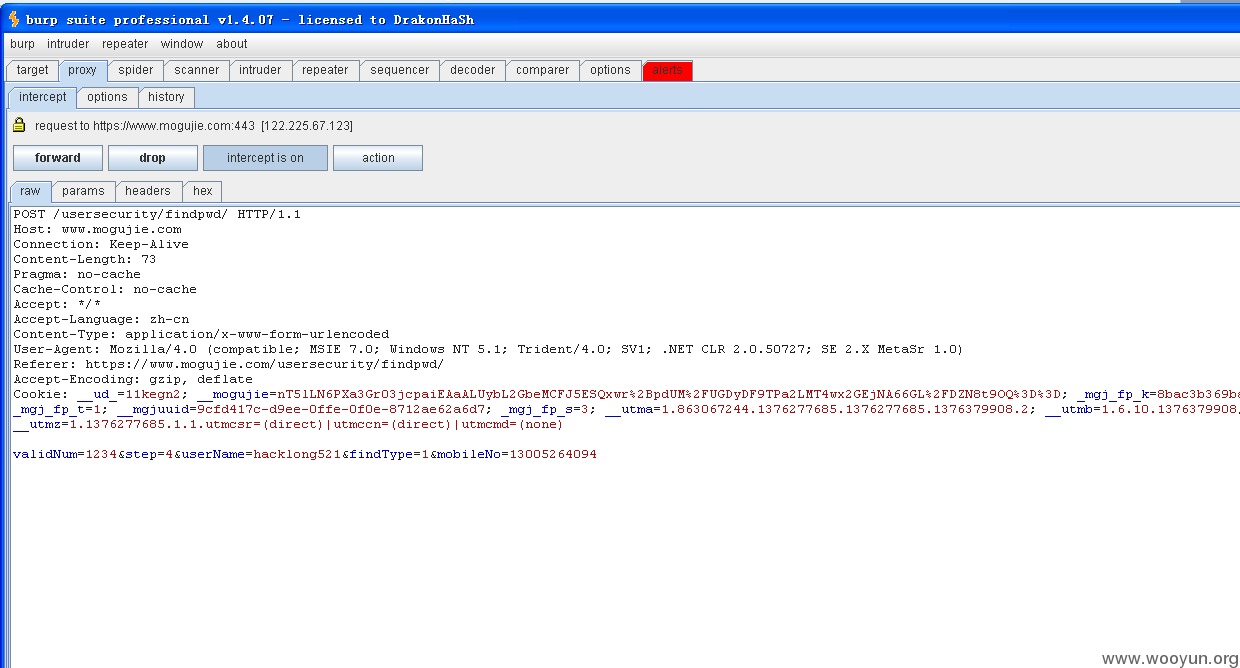This screenshot has width=1240, height=668.
Task: Click the Content-Length: 73 header
Action: pyautogui.click(x=85, y=259)
